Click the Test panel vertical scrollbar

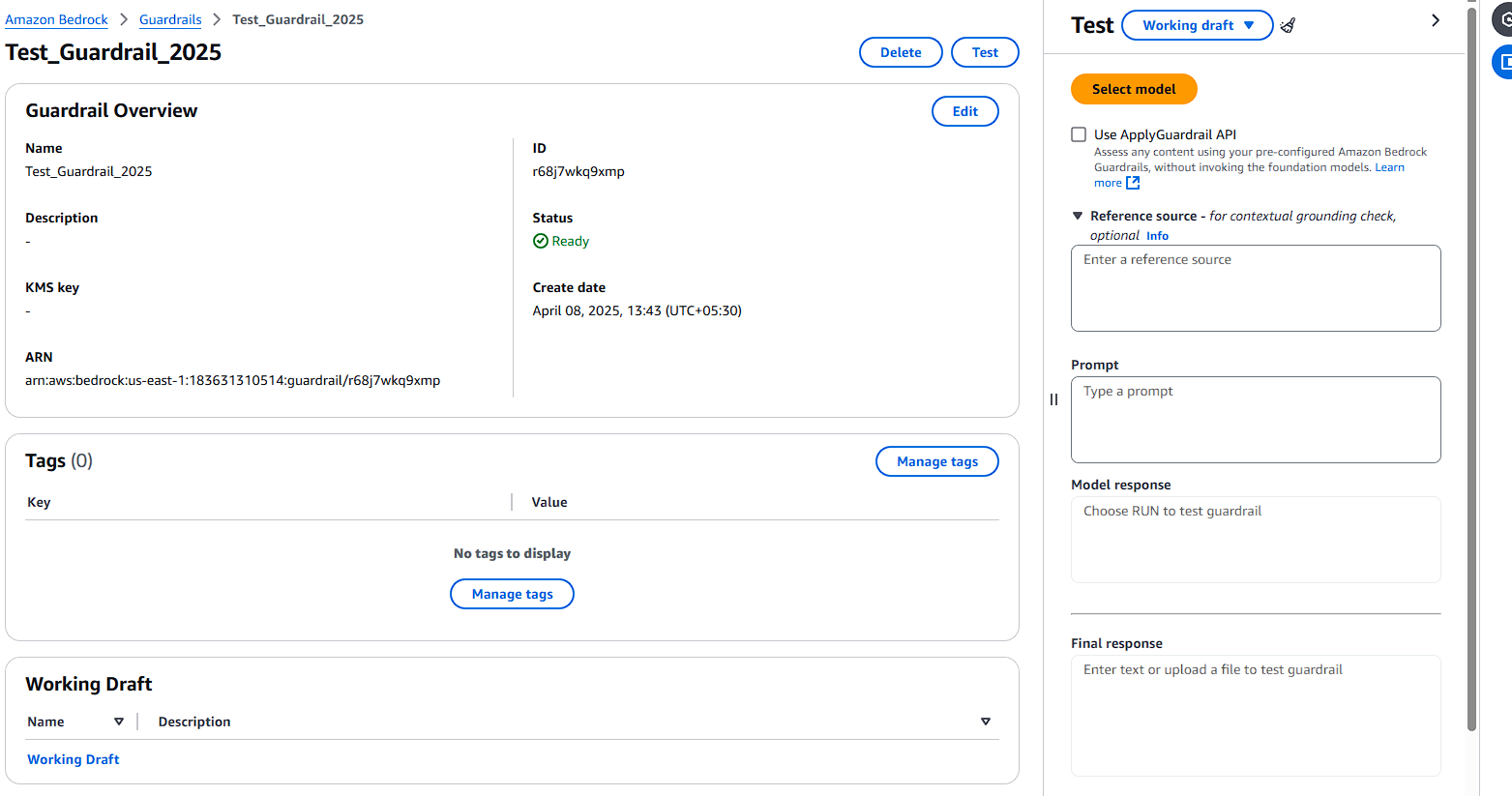(1472, 368)
